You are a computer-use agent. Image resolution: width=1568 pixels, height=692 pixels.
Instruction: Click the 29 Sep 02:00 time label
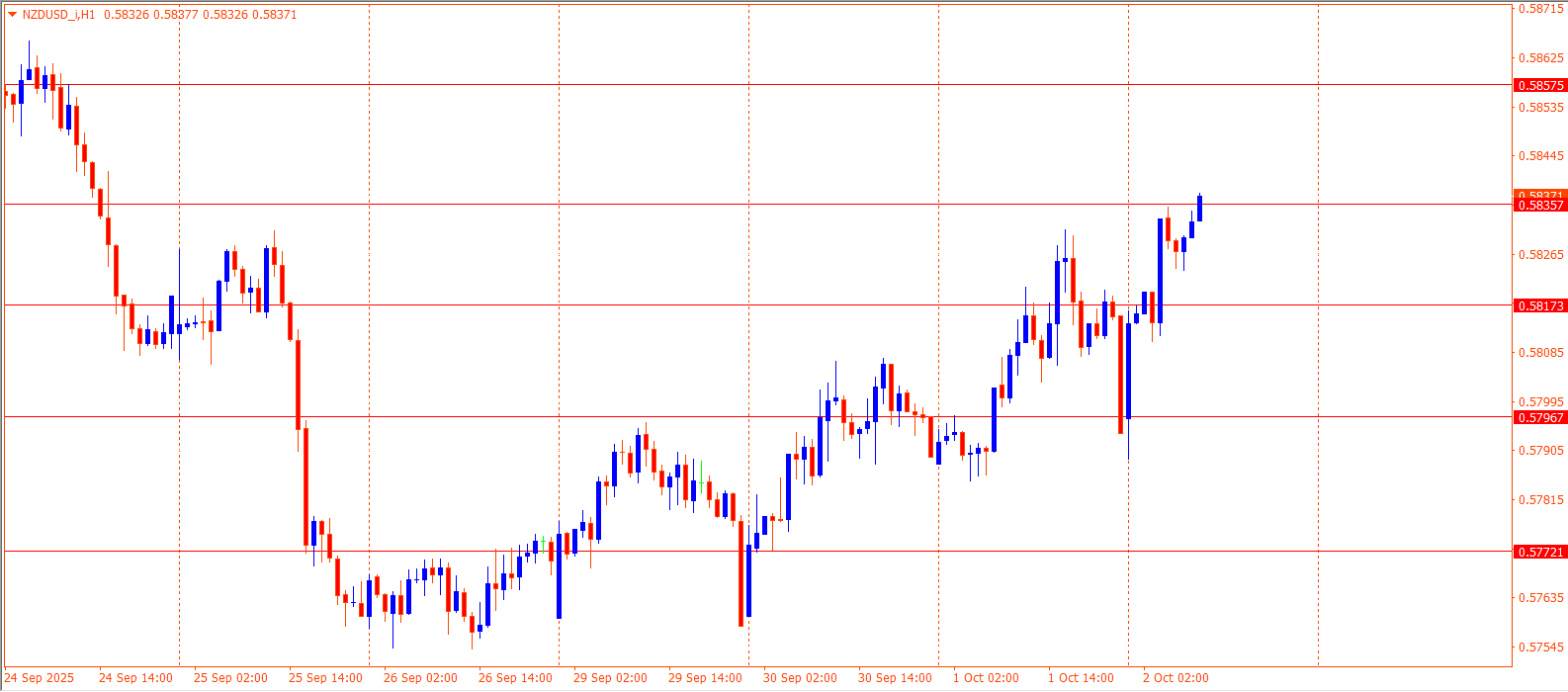610,678
